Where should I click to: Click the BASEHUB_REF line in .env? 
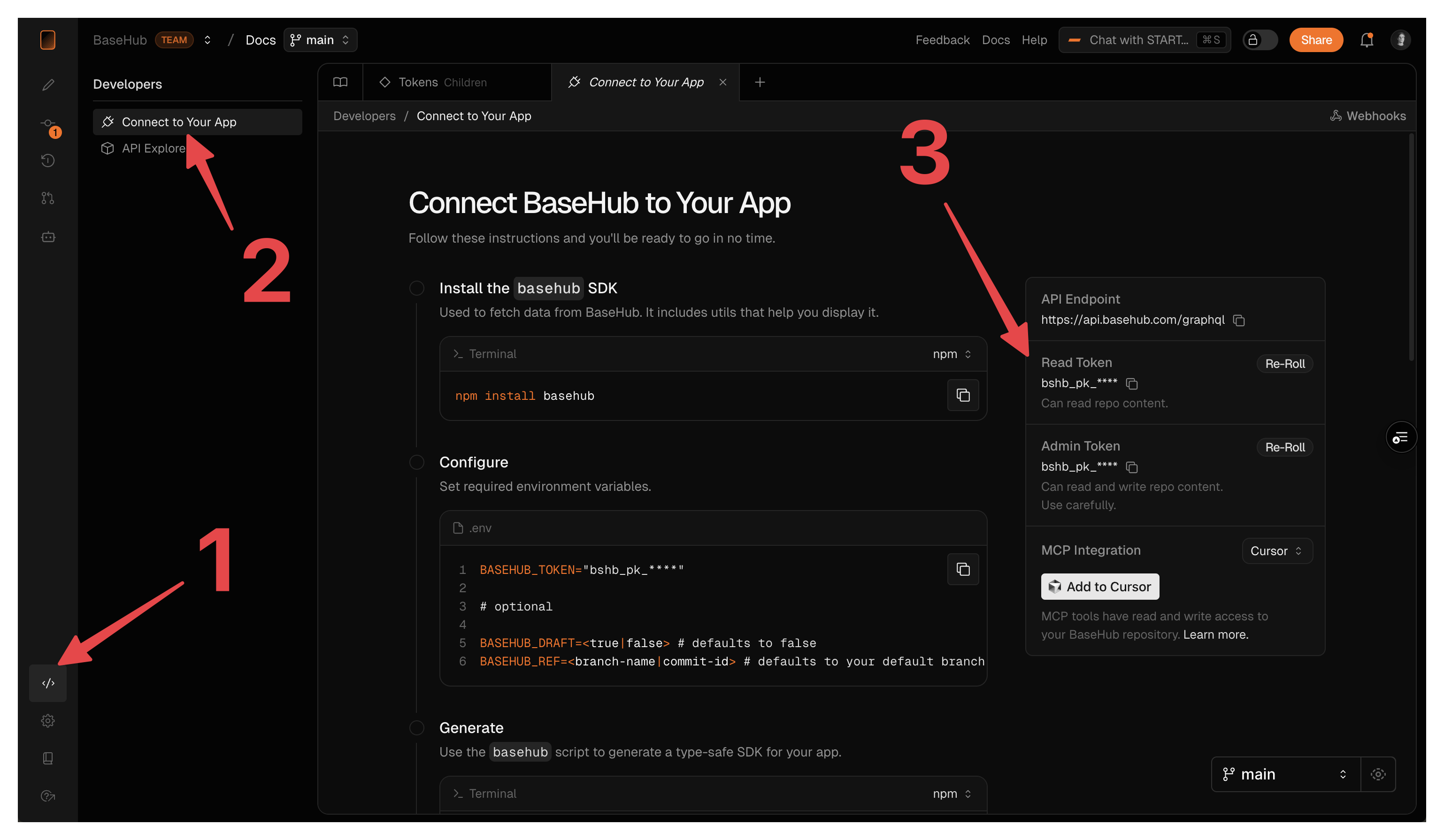pyautogui.click(x=732, y=662)
